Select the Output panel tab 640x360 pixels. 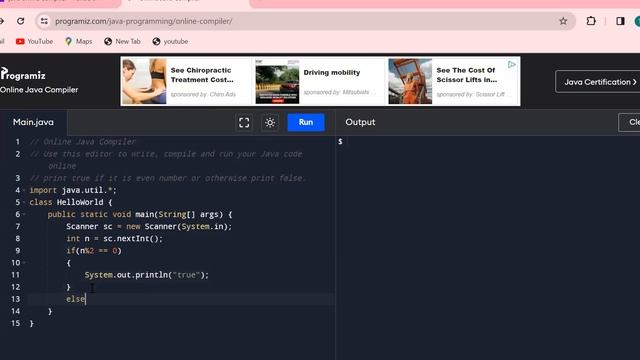(360, 122)
